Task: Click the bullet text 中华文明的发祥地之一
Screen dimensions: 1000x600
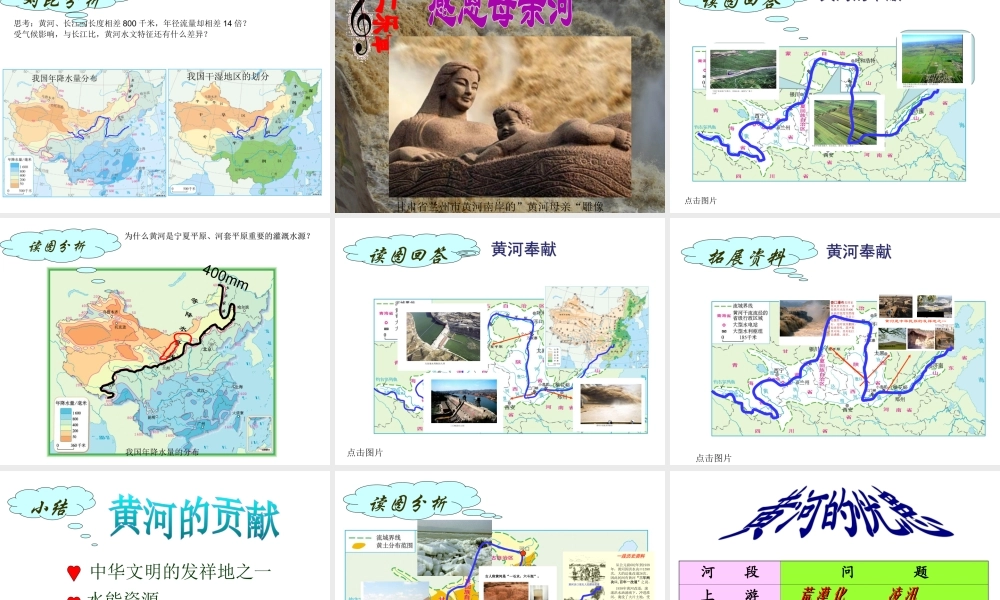Action: (x=181, y=572)
